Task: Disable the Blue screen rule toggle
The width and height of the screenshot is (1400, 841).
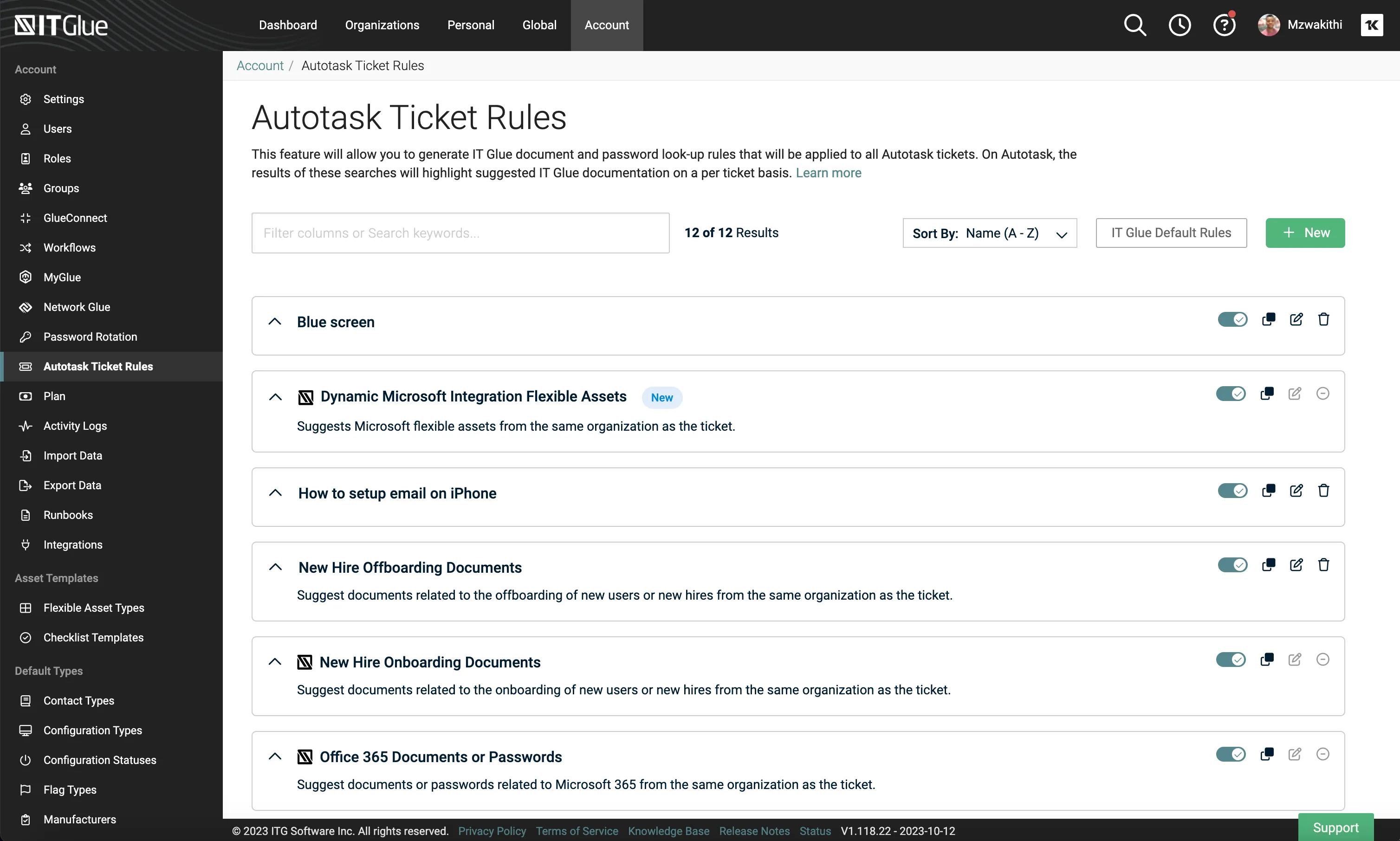Action: click(x=1232, y=320)
